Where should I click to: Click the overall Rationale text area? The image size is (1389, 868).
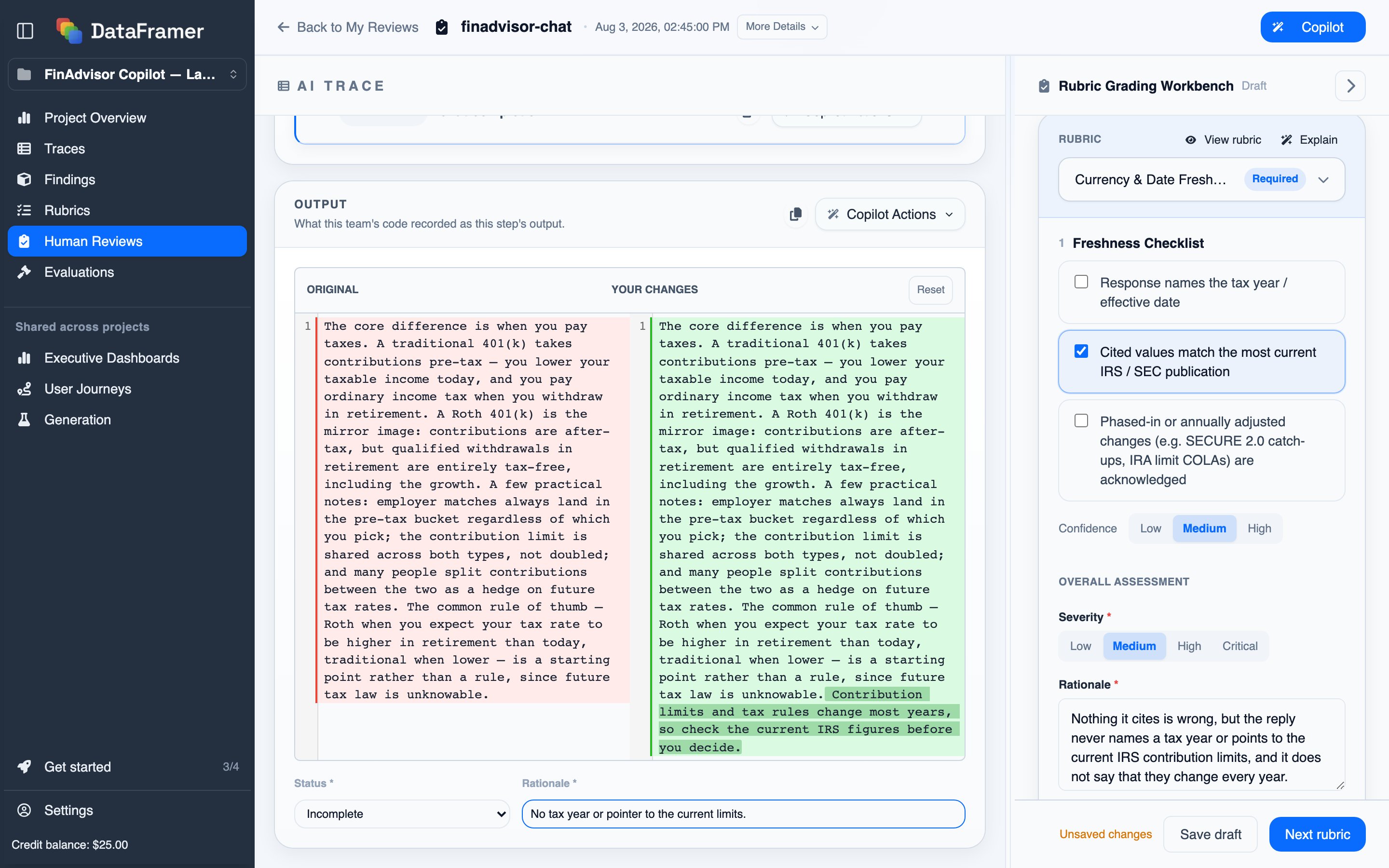(x=1201, y=745)
